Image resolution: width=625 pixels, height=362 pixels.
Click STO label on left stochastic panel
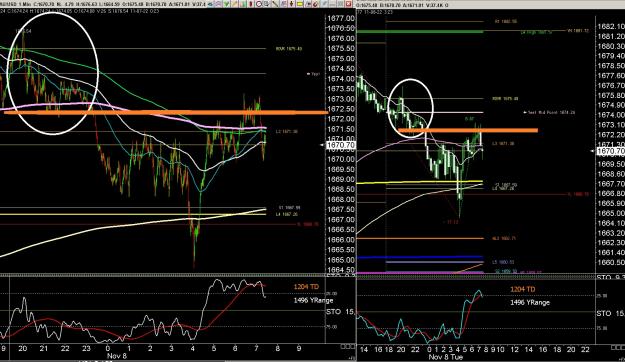pos(334,312)
